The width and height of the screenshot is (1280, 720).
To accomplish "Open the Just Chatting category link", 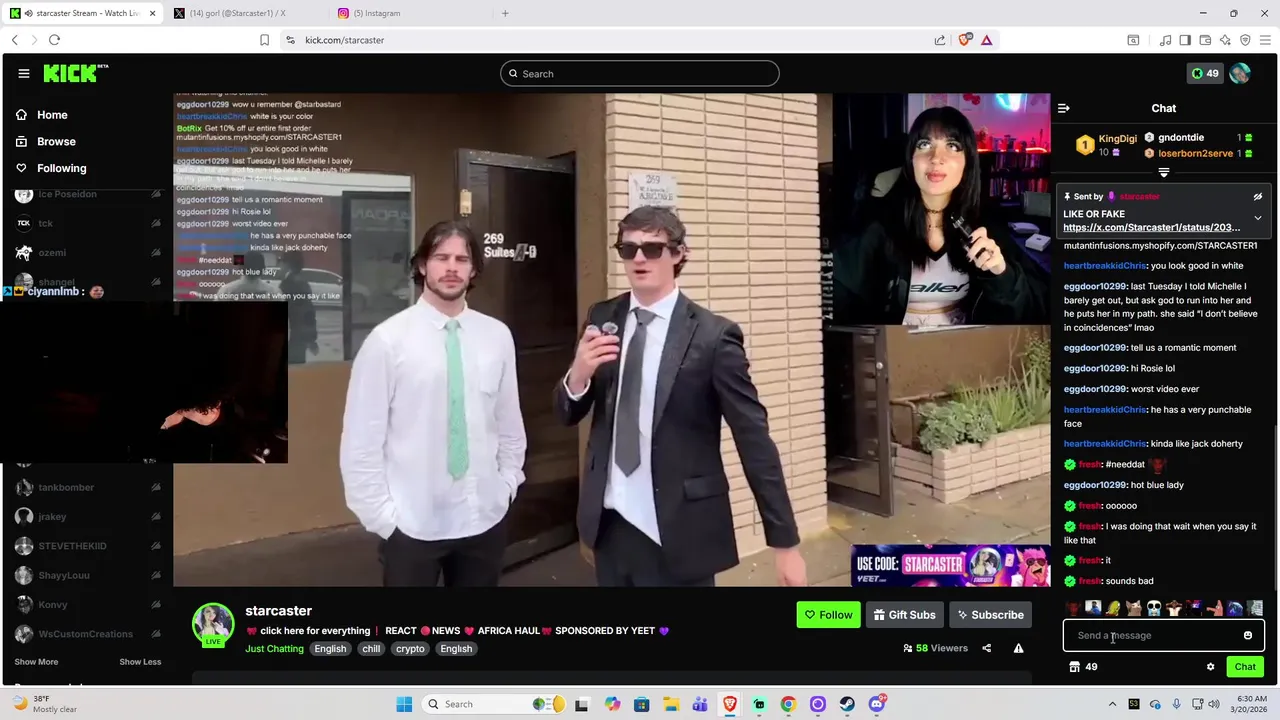I will [x=274, y=649].
